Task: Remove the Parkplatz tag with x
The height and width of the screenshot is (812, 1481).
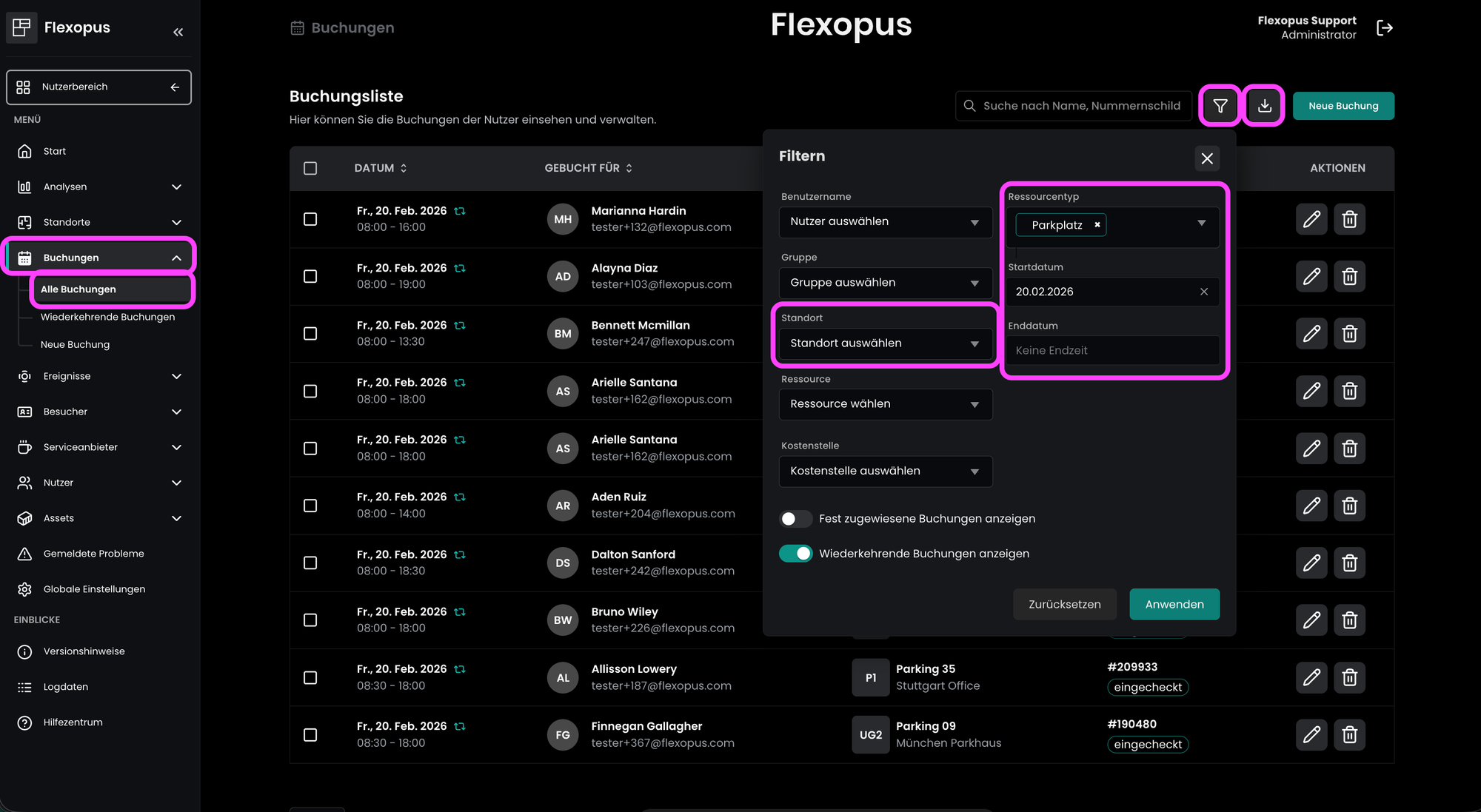Action: point(1097,225)
